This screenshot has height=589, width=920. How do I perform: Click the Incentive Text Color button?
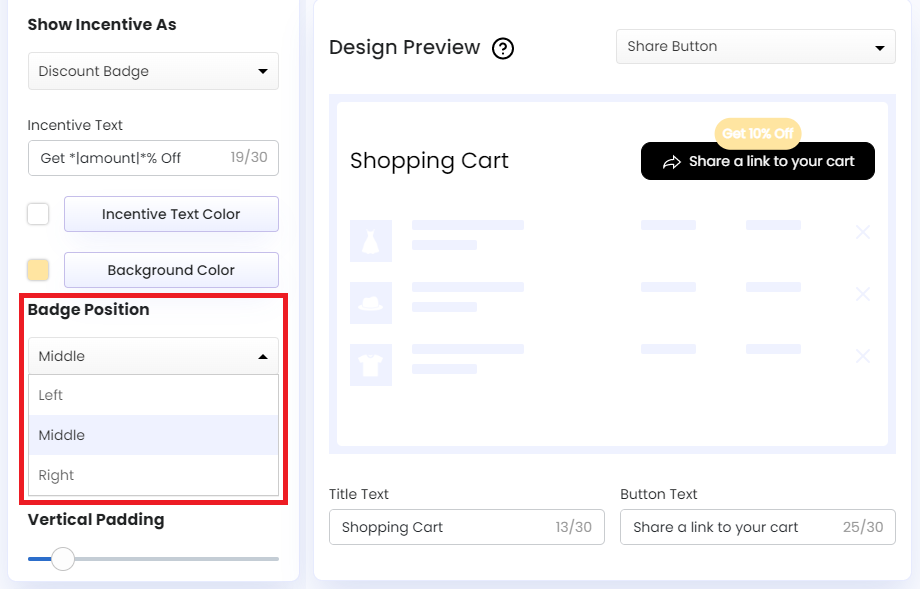coord(170,213)
